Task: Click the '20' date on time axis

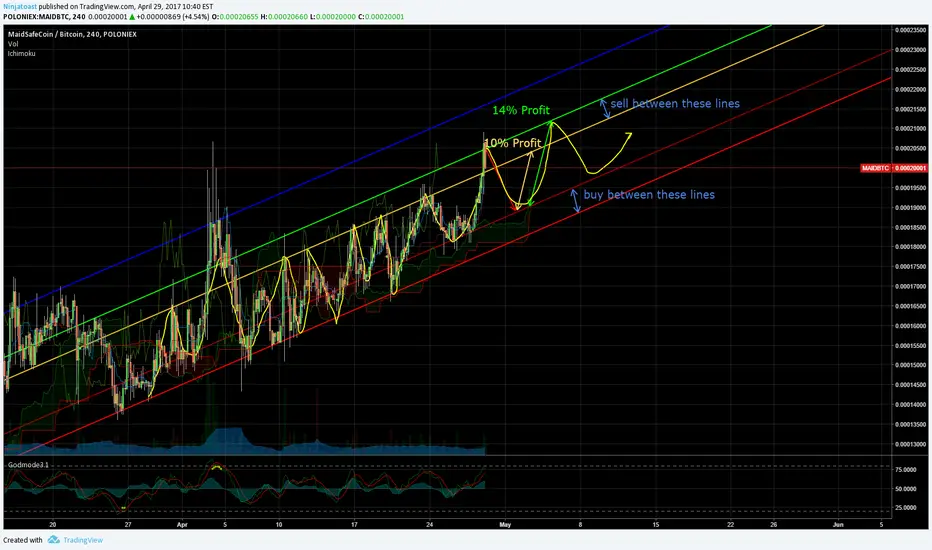Action: 53,524
